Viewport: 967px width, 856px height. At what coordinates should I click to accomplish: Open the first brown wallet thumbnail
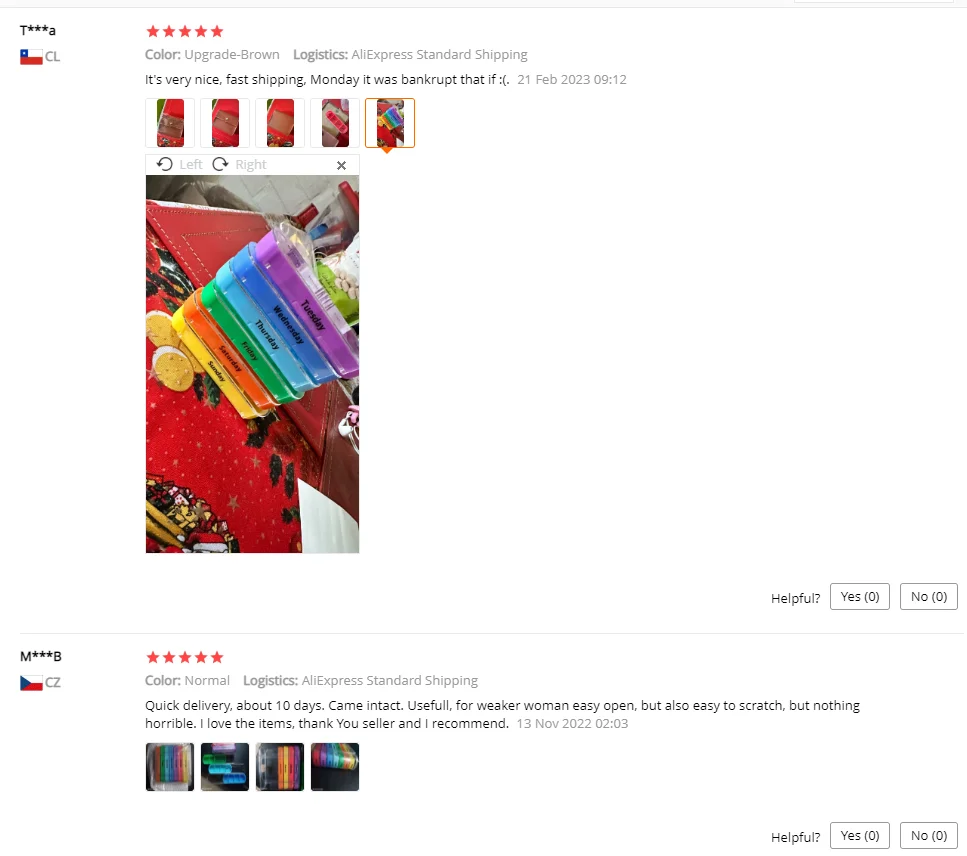click(170, 123)
